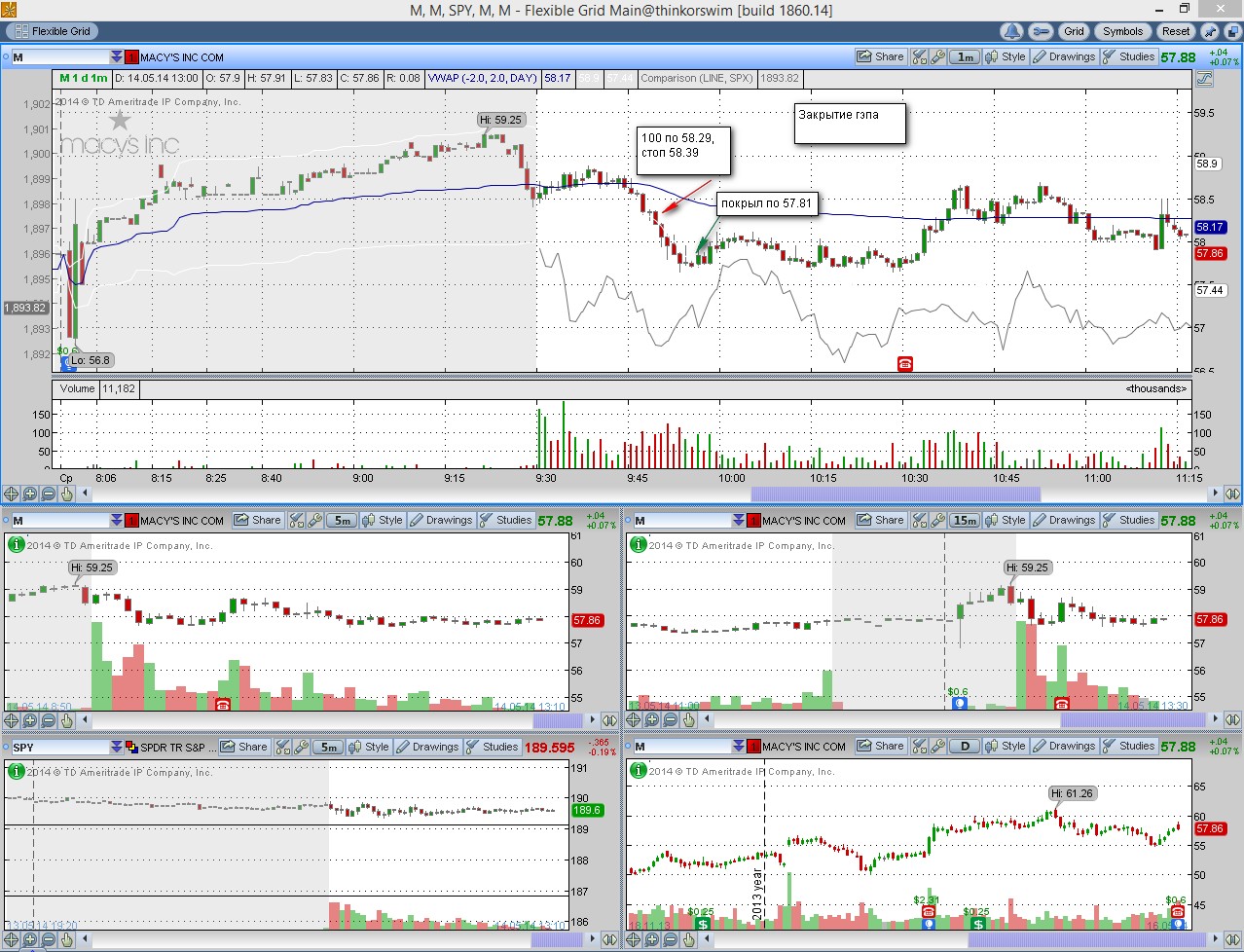Open wrench settings in SPY panel
1244x952 pixels.
[x=301, y=747]
